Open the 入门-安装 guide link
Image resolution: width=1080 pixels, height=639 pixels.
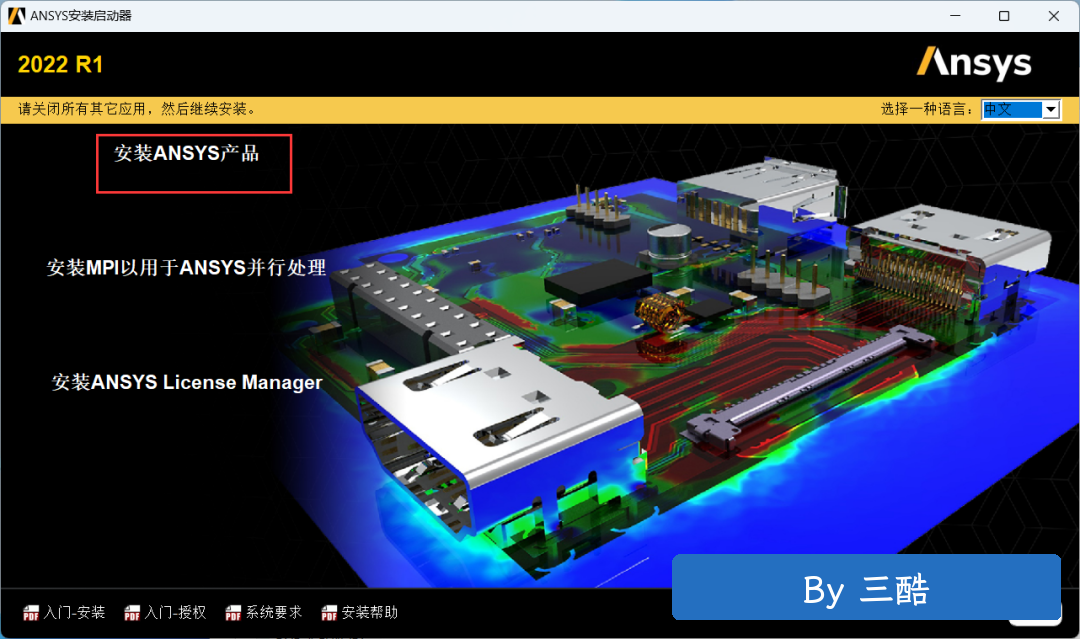[74, 612]
